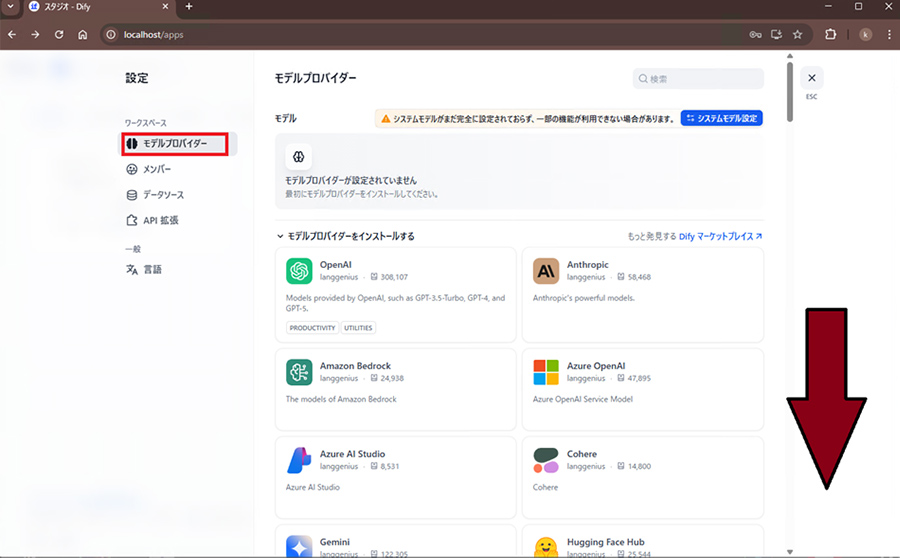Select the Amazon Bedrock logo icon
The height and width of the screenshot is (558, 900).
click(299, 372)
